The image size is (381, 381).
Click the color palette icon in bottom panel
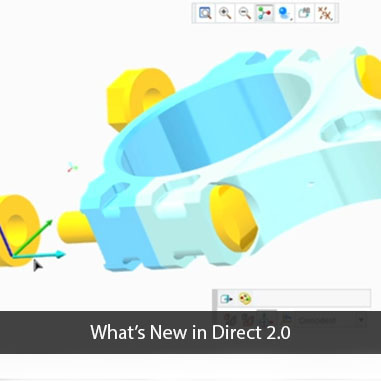[245, 299]
